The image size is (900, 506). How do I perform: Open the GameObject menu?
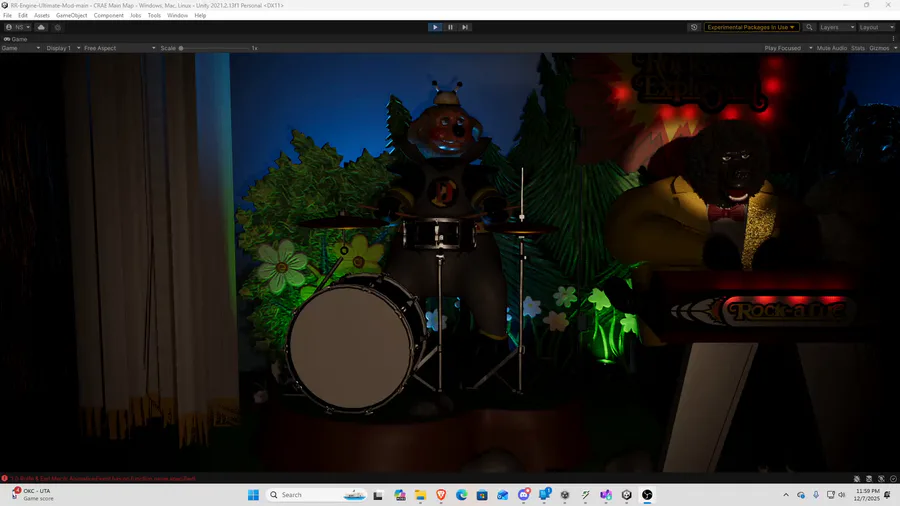pyautogui.click(x=72, y=15)
